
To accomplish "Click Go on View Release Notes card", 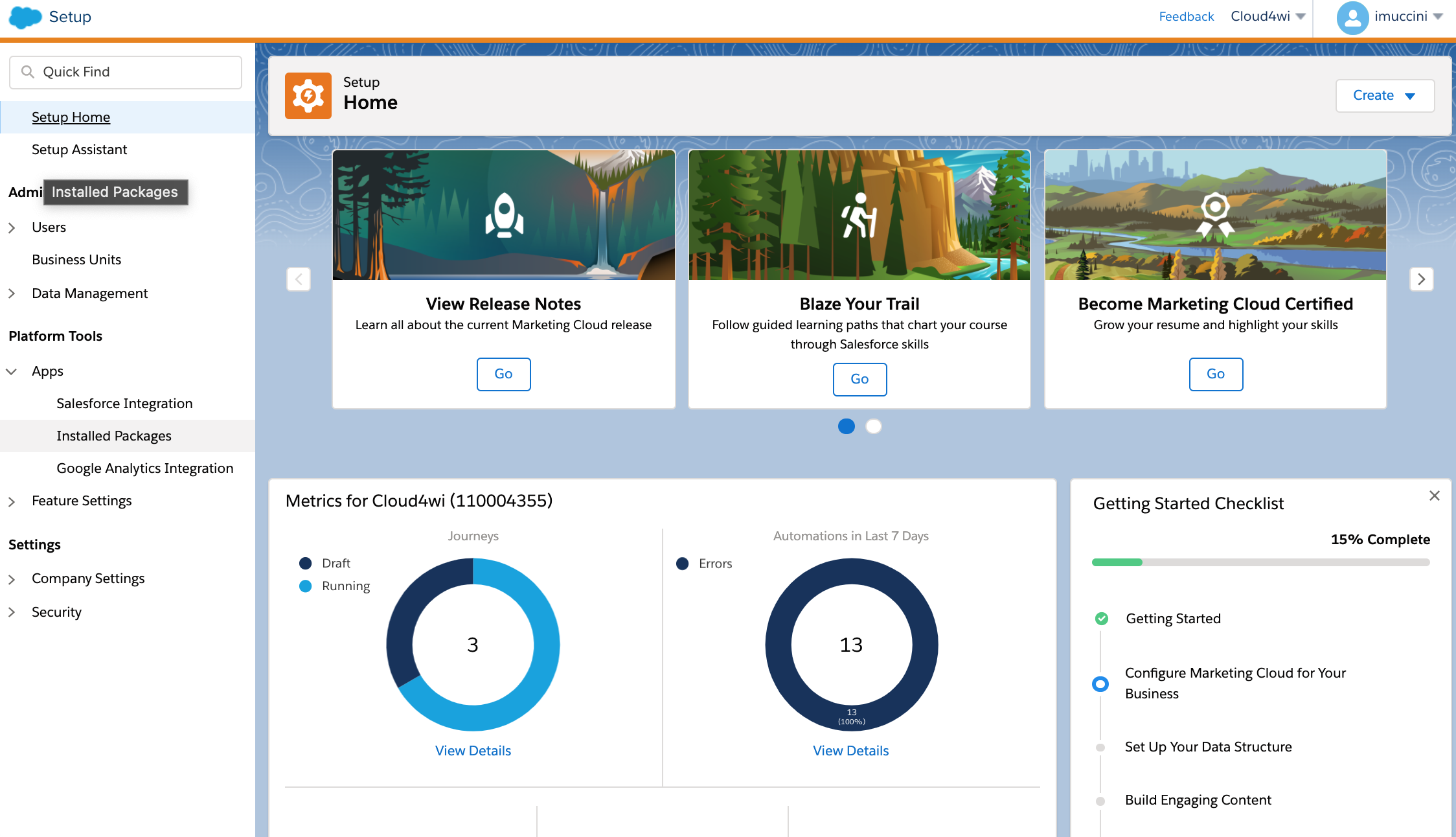I will (503, 374).
